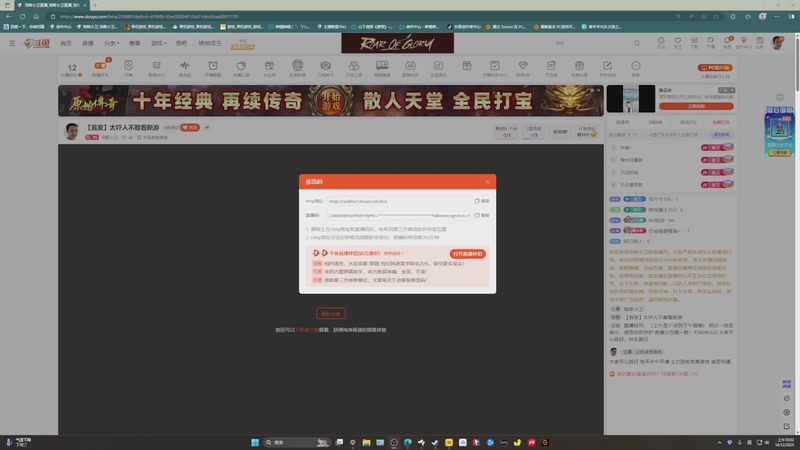Click the orange follow button beside stream title
Image resolution: width=800 pixels, height=450 pixels.
point(190,128)
